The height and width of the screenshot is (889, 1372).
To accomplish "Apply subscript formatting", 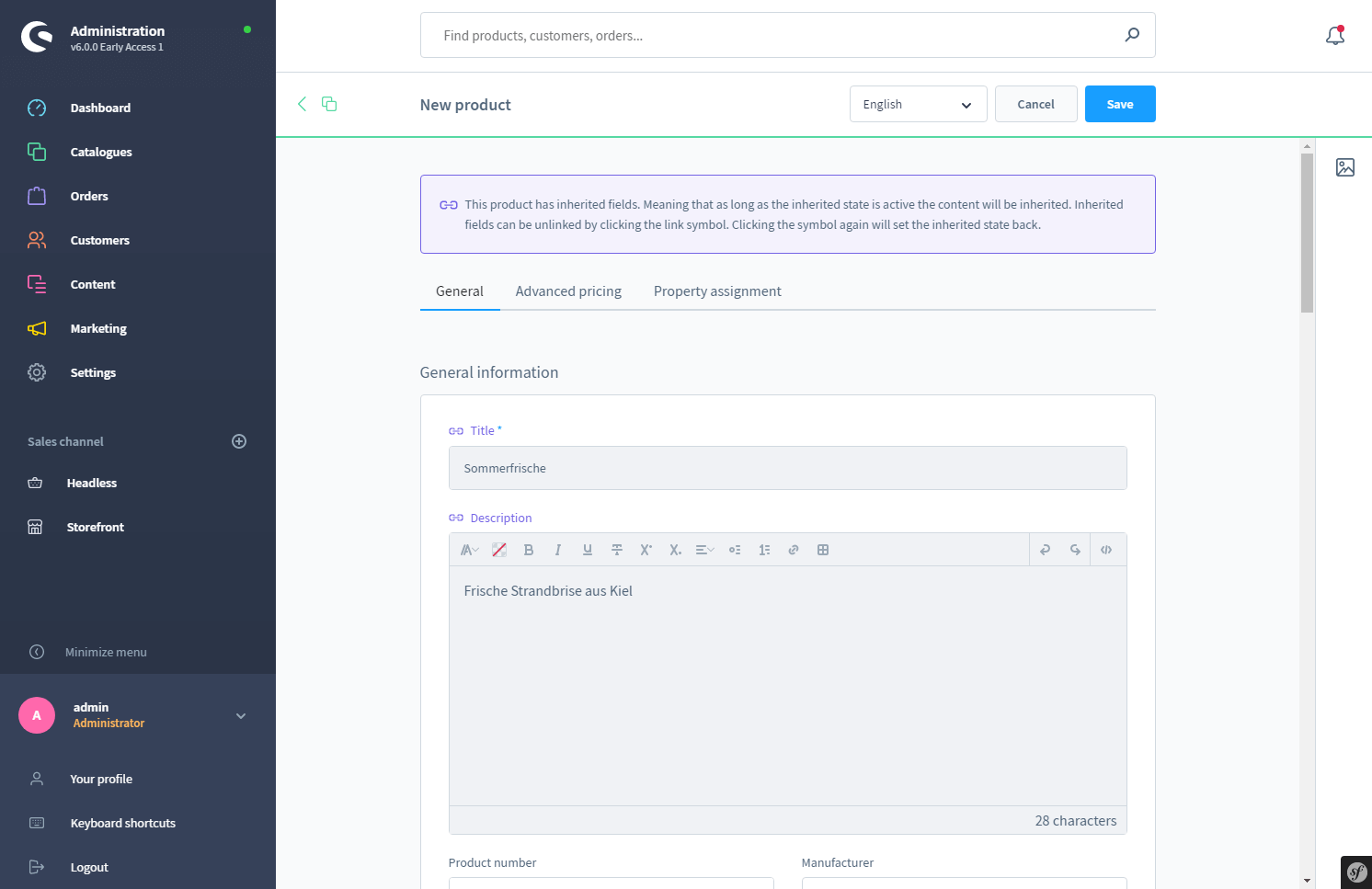I will (x=676, y=550).
